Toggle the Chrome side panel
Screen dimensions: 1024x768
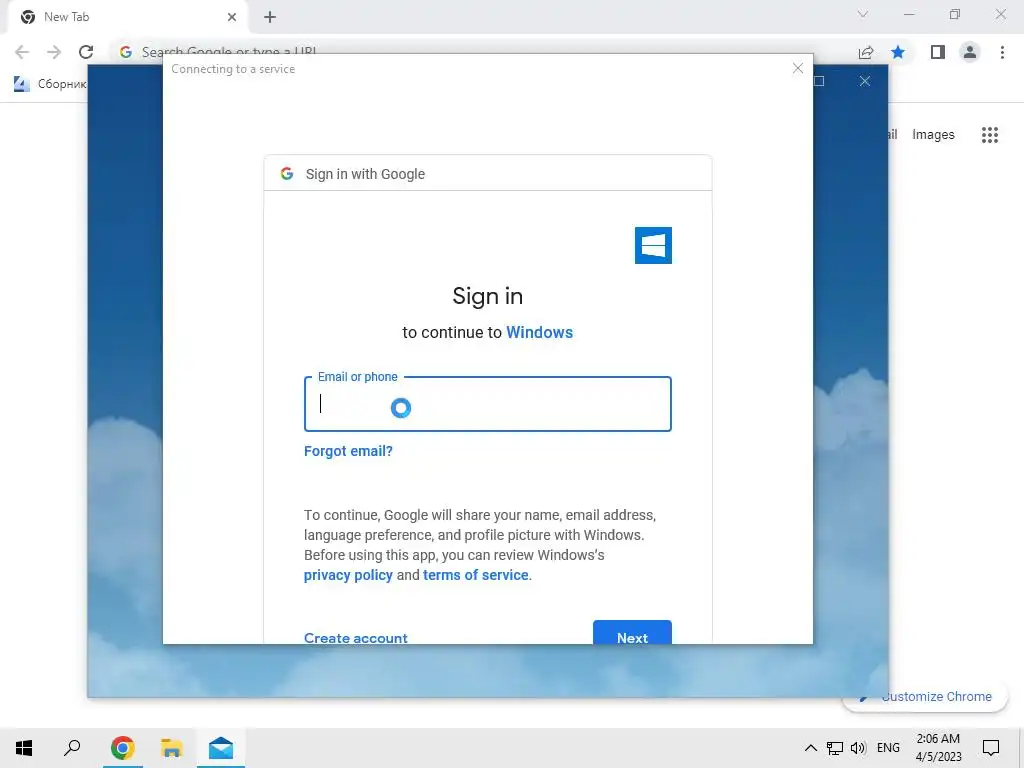click(938, 52)
